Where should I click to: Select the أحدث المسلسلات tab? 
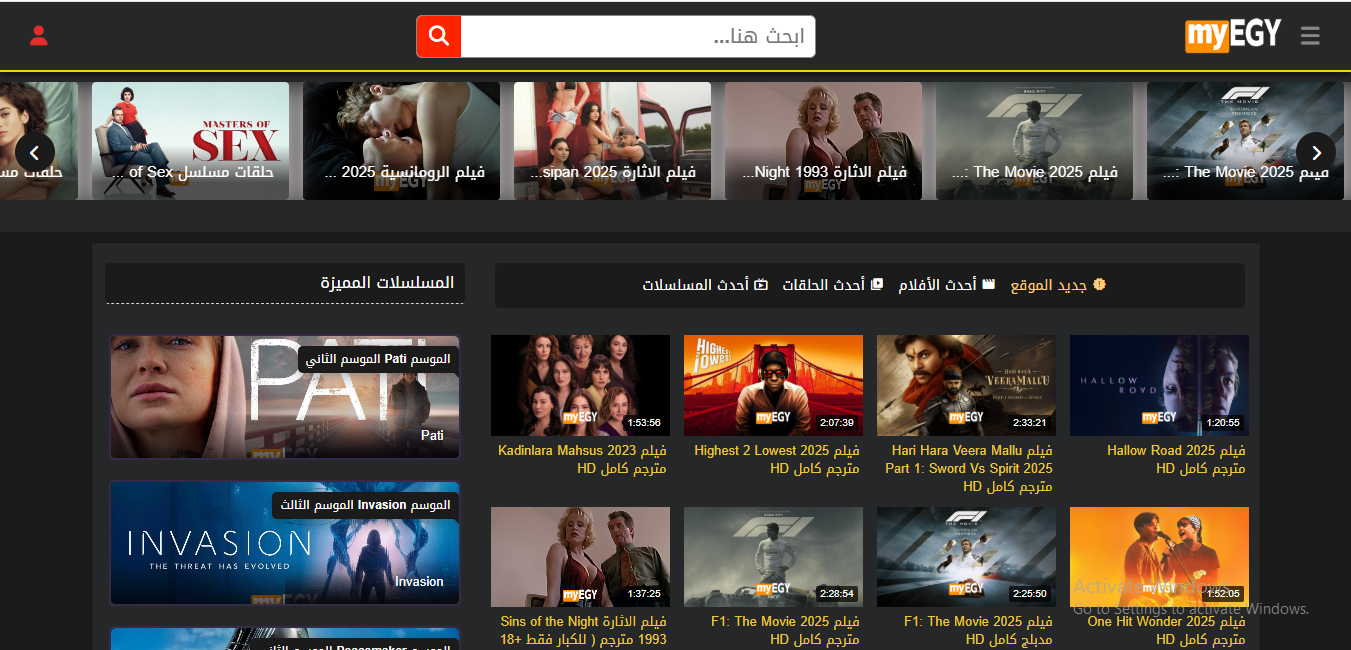[705, 285]
